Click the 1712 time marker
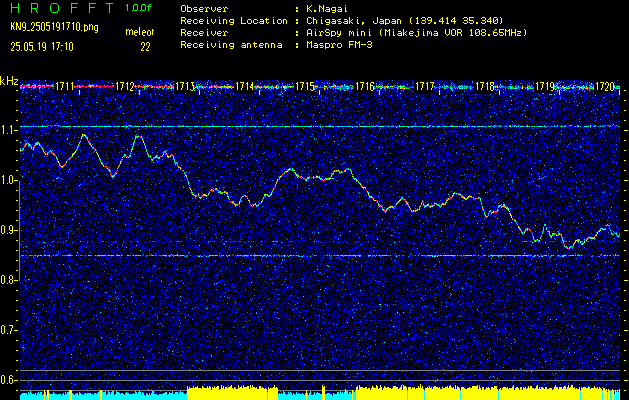Viewport: 629px width, 400px height. click(x=124, y=86)
